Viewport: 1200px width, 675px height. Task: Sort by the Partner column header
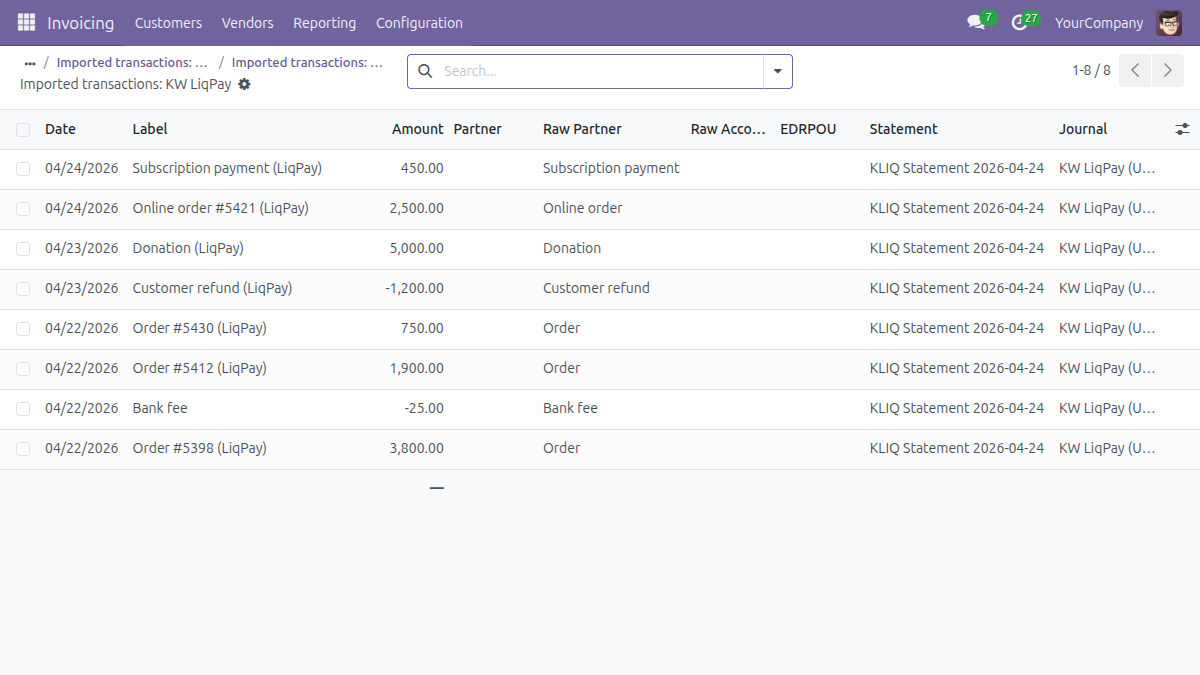coord(477,129)
